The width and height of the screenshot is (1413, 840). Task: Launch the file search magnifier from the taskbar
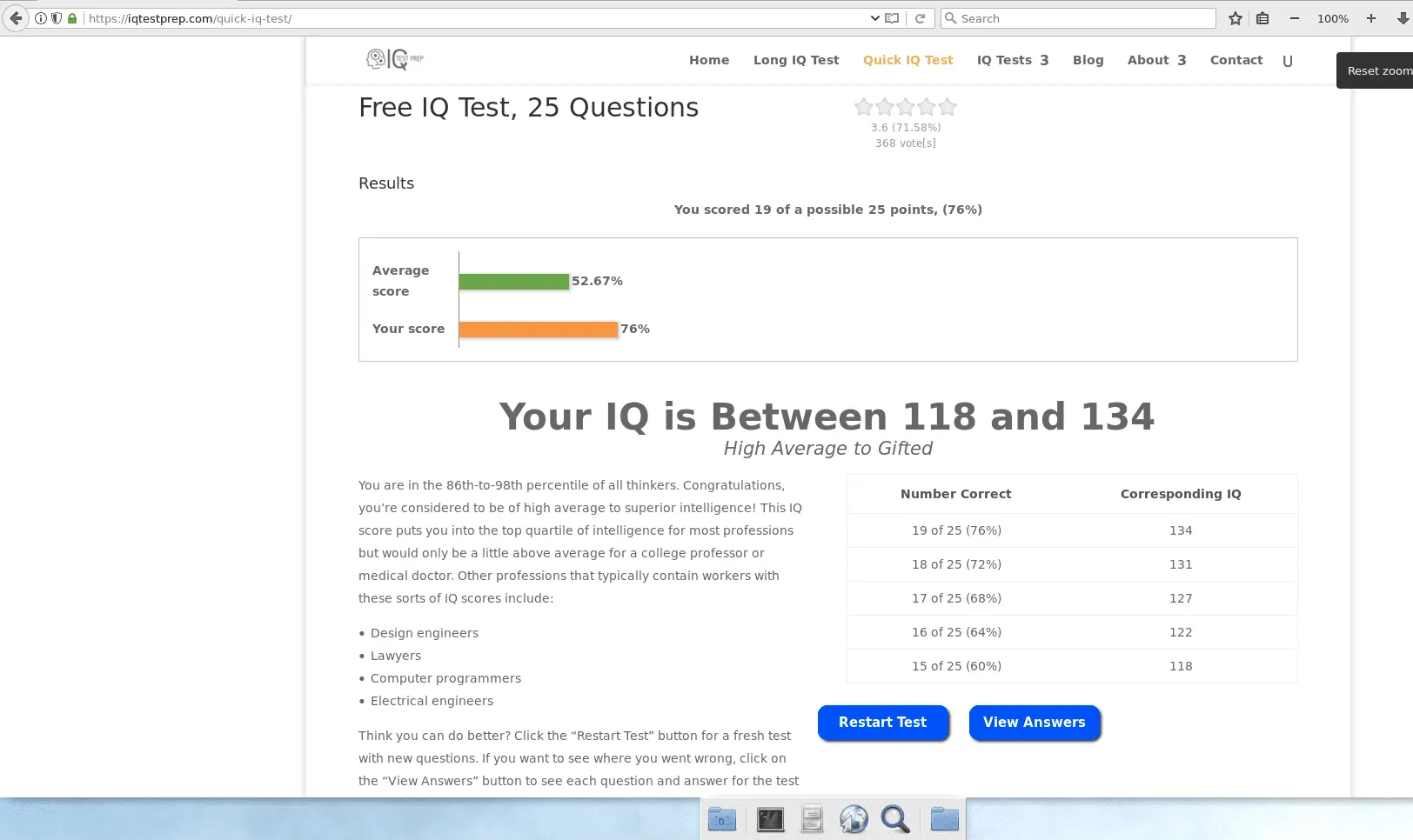point(896,818)
